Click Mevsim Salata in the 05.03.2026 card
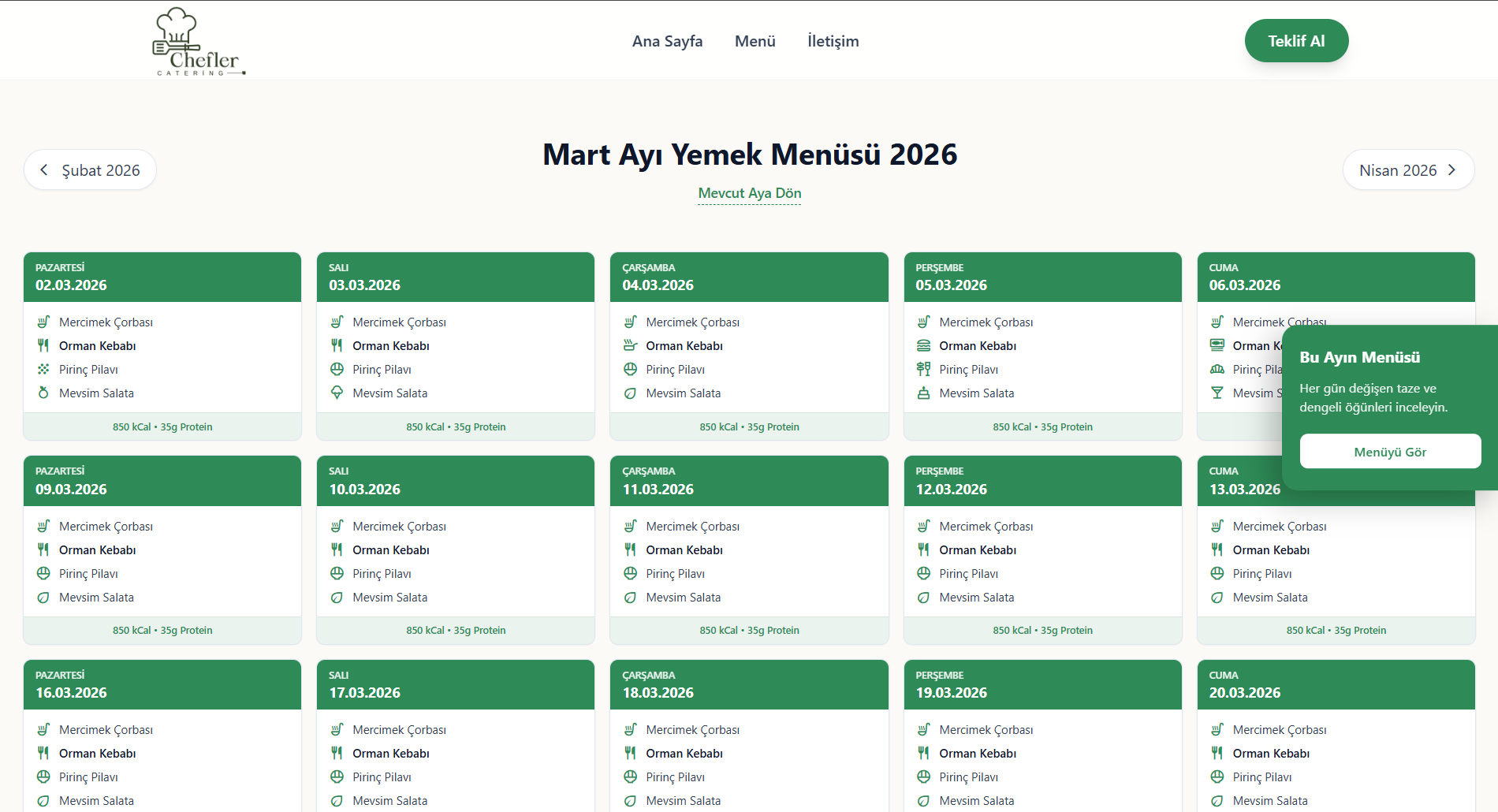Image resolution: width=1498 pixels, height=812 pixels. [976, 393]
